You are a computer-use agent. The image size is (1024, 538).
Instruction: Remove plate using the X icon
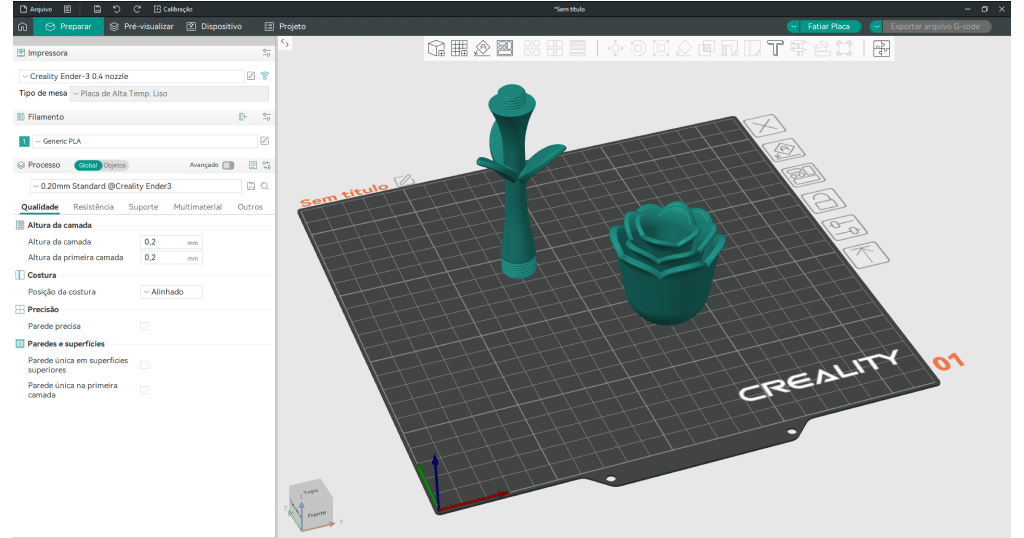tap(765, 125)
